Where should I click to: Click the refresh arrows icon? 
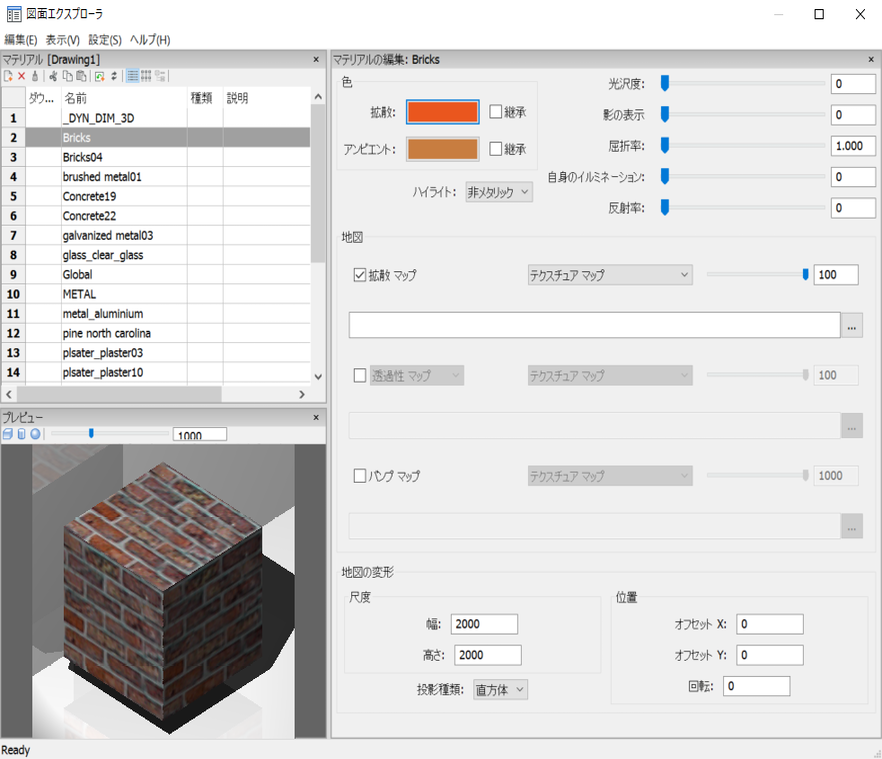[x=114, y=76]
